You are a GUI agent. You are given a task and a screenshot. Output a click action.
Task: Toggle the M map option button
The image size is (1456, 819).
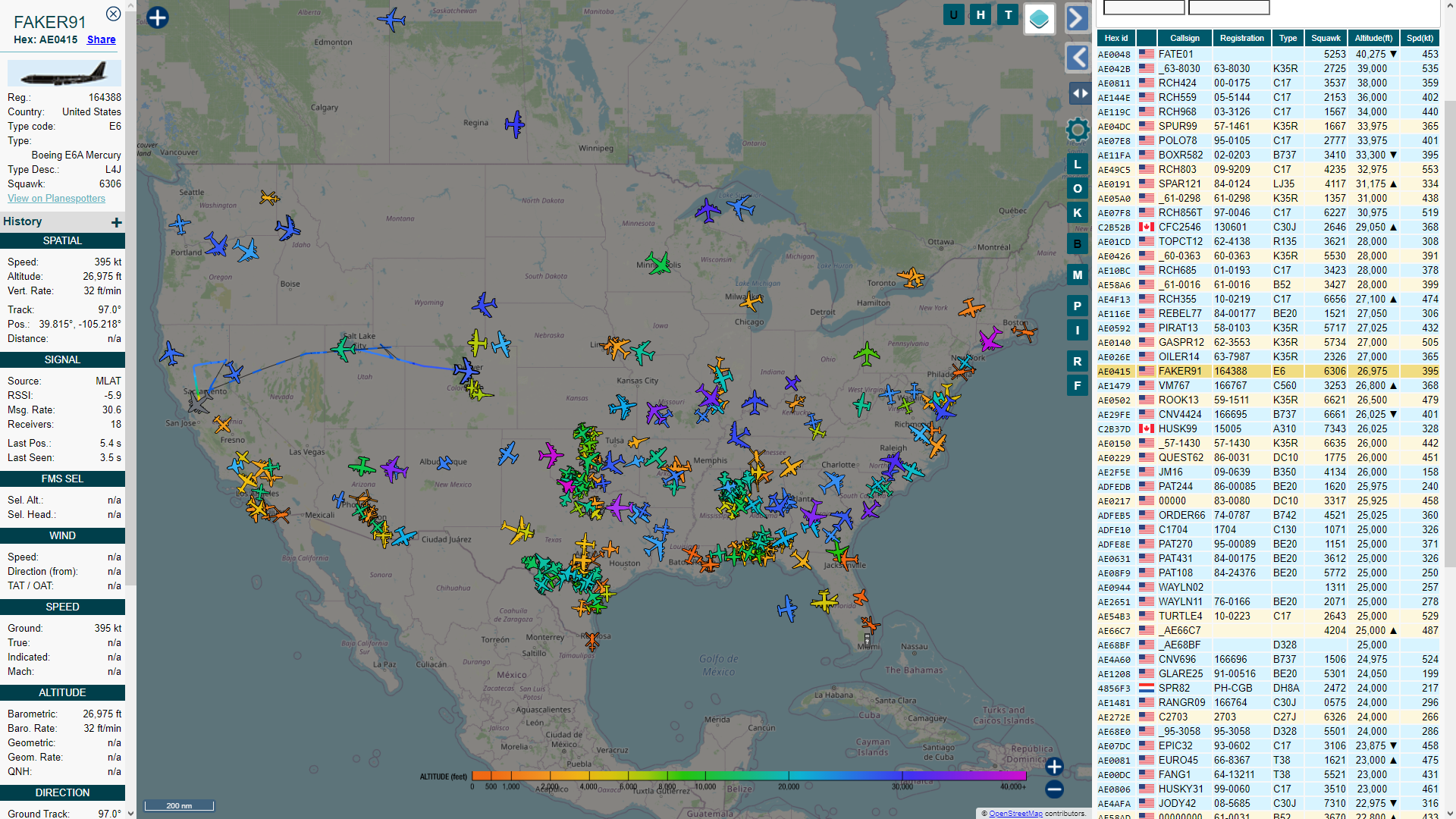[x=1078, y=275]
